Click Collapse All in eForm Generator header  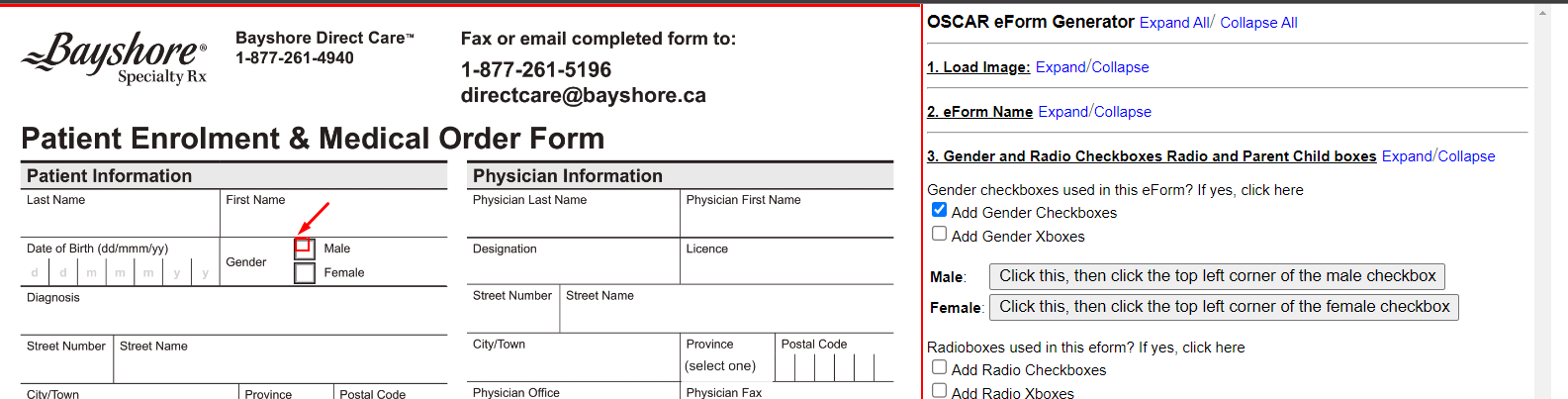pos(1258,23)
